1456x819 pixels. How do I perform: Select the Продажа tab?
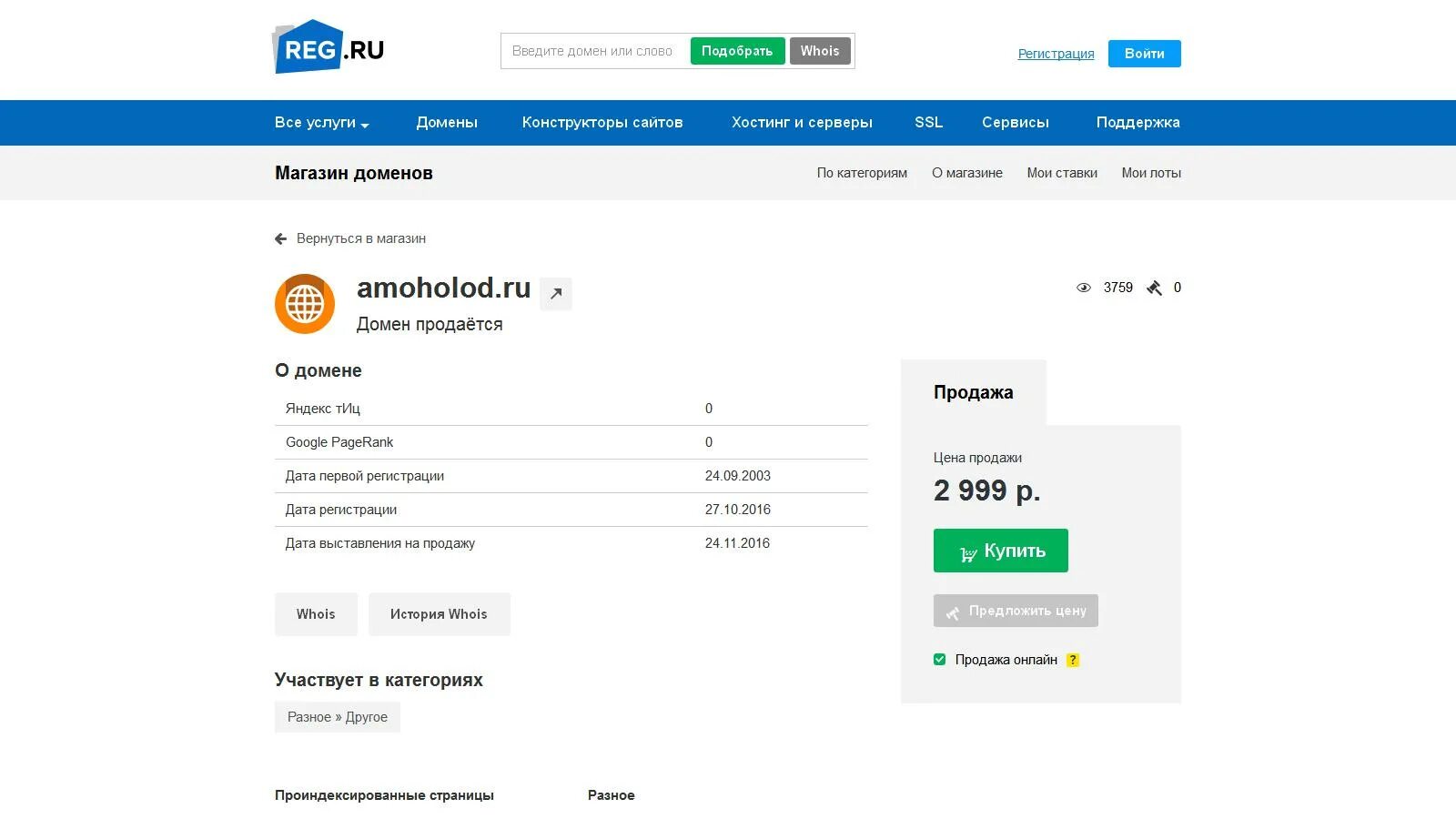click(974, 392)
